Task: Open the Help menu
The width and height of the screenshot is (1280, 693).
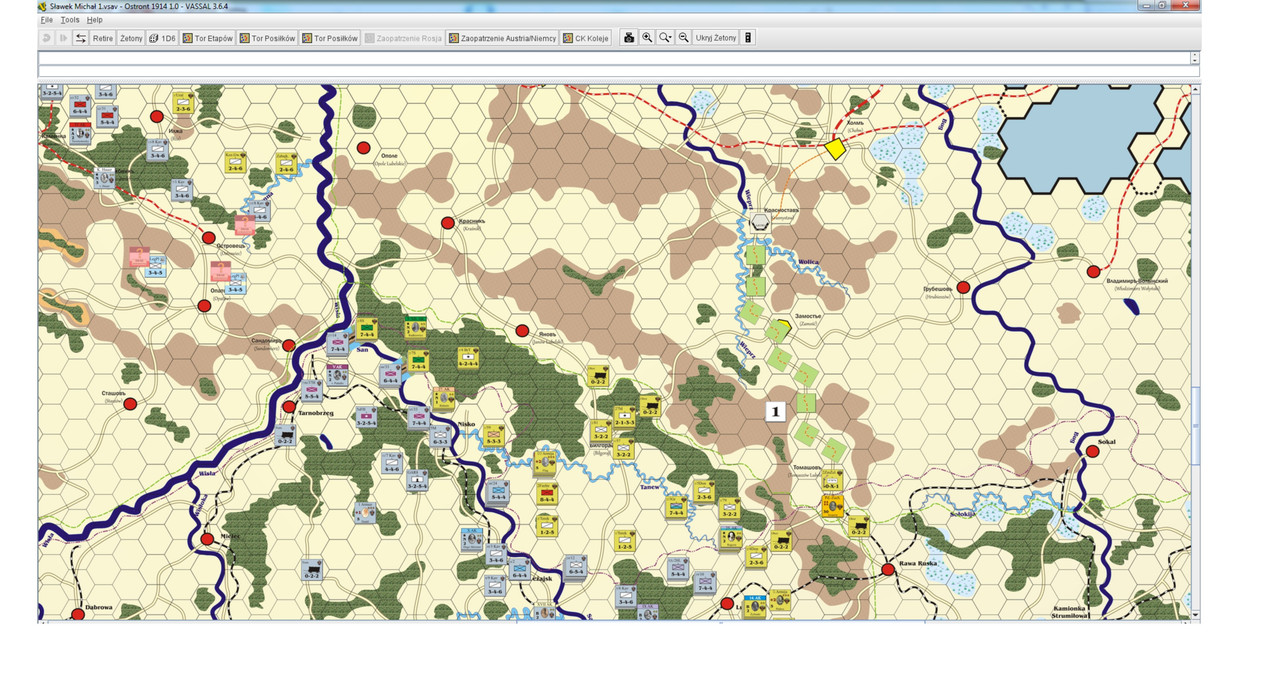Action: pyautogui.click(x=94, y=20)
